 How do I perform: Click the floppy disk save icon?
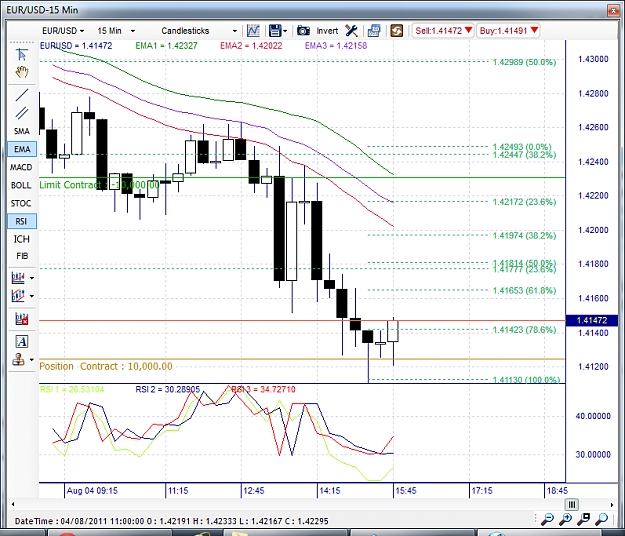275,31
